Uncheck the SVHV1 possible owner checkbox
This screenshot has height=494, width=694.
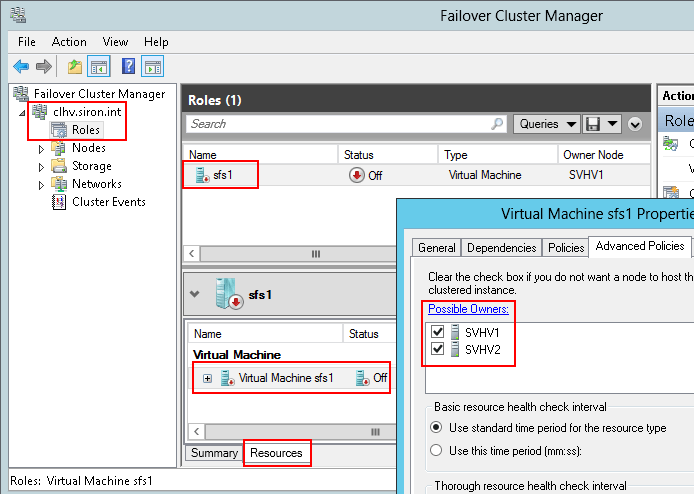click(437, 332)
